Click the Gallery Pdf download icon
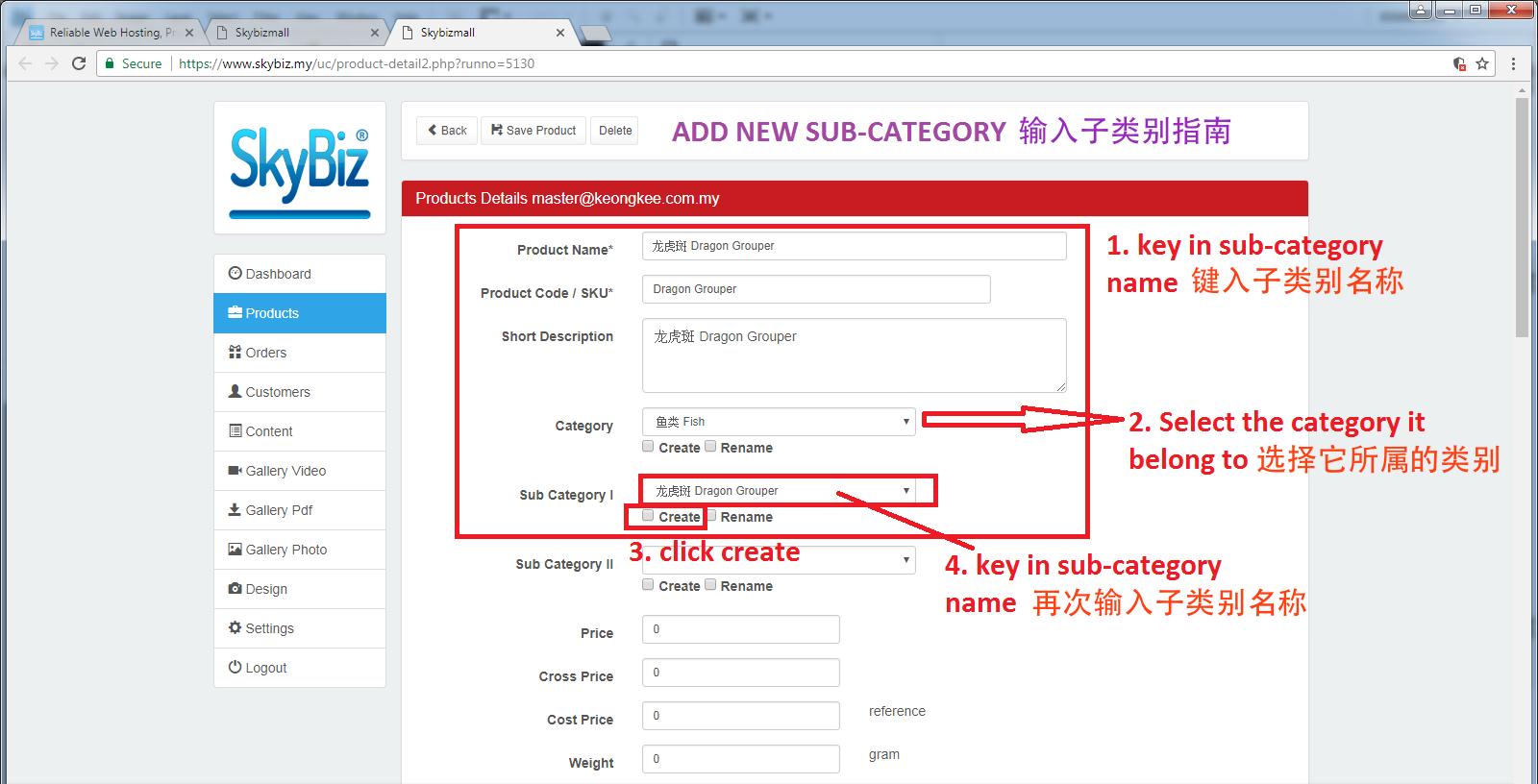The width and height of the screenshot is (1538, 784). [x=235, y=509]
